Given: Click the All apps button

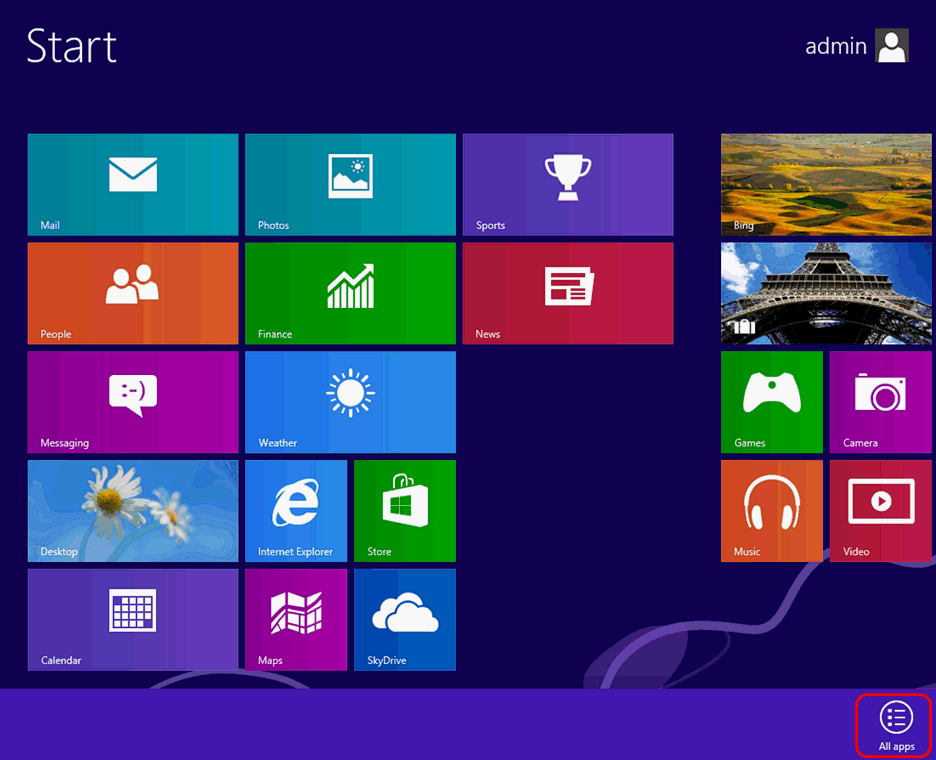Looking at the screenshot, I should coord(895,725).
